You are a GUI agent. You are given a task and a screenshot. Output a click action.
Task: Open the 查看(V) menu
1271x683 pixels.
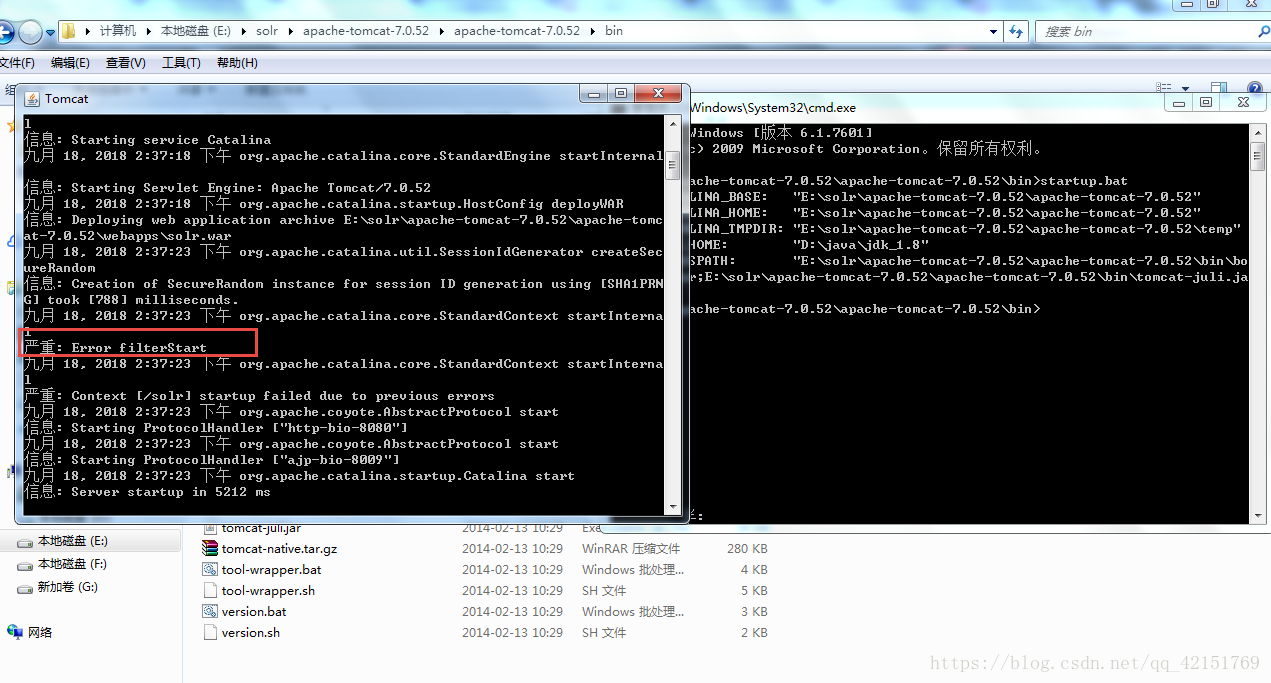tap(124, 62)
